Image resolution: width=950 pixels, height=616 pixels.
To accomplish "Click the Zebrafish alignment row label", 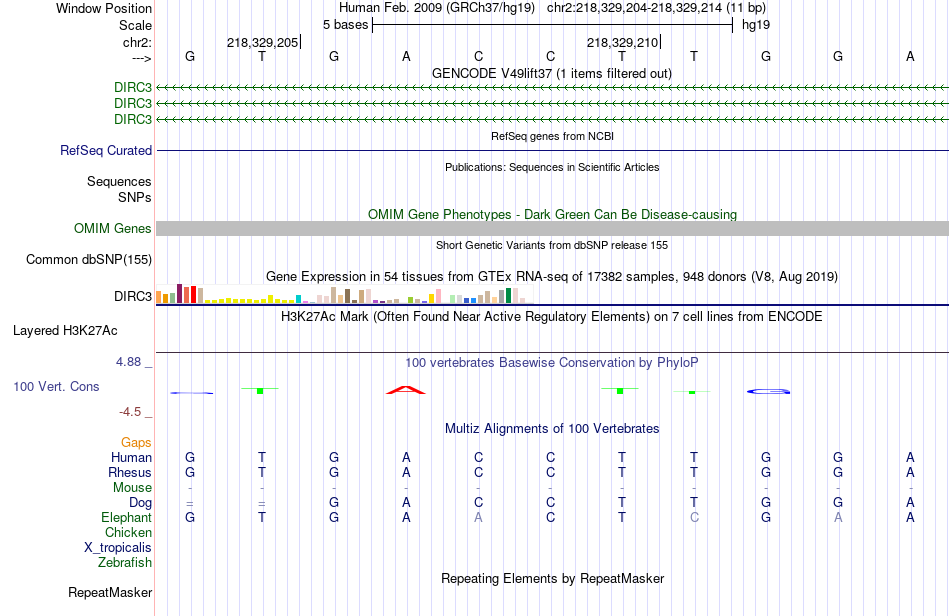I will point(125,562).
